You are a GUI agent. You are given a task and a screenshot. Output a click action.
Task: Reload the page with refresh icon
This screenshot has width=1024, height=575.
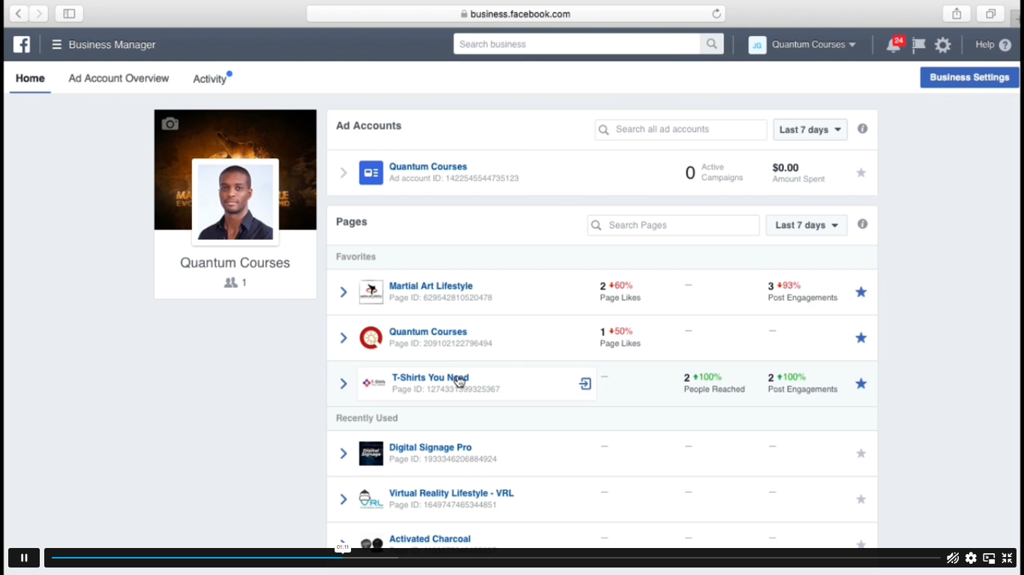pos(716,14)
